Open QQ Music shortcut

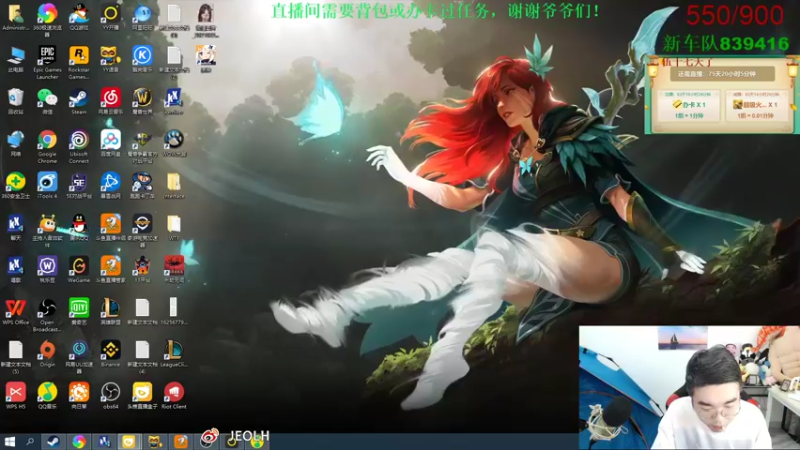(47, 396)
